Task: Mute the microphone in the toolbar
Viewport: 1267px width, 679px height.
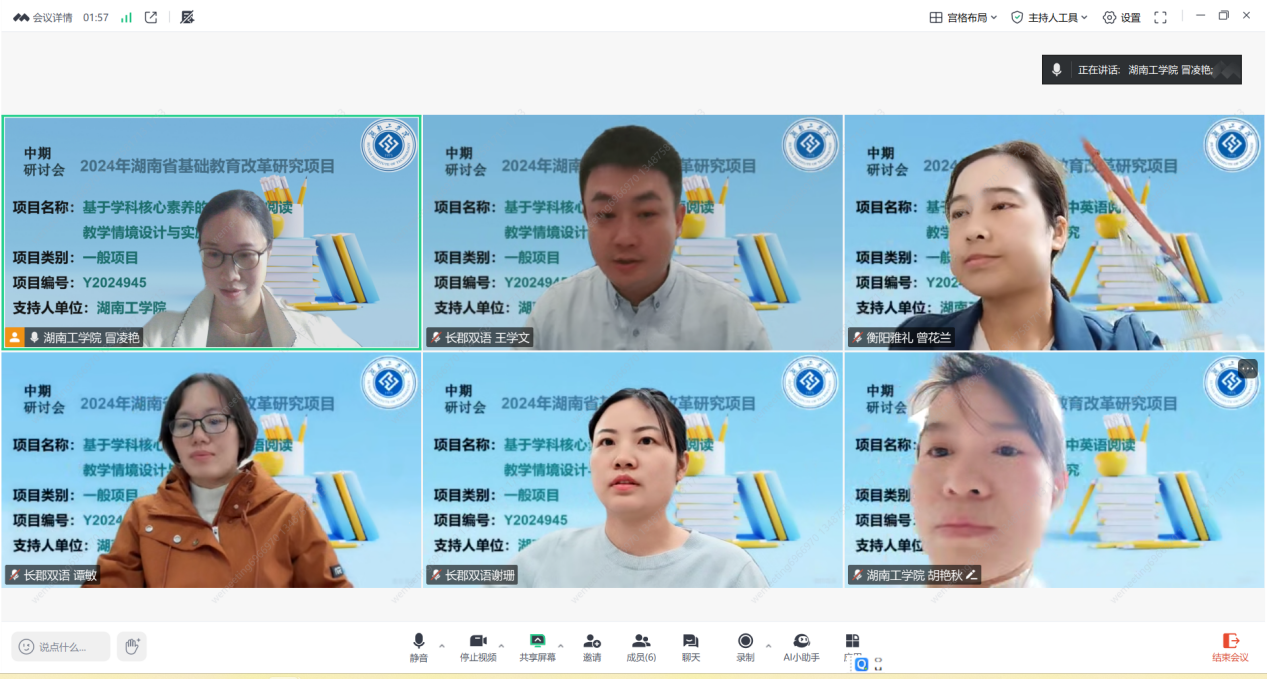Action: coord(418,645)
